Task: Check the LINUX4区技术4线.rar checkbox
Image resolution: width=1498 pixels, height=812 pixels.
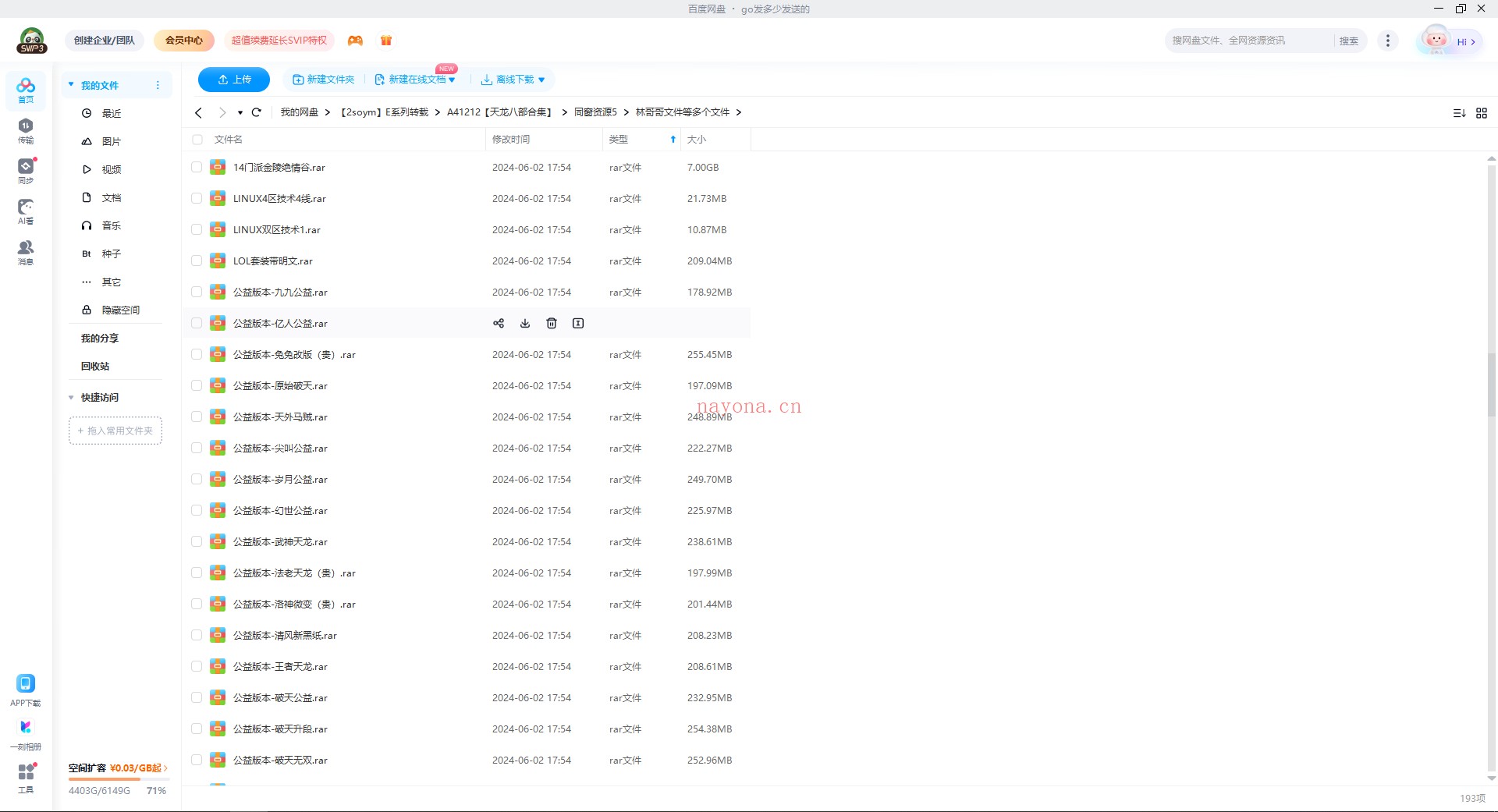Action: (197, 198)
